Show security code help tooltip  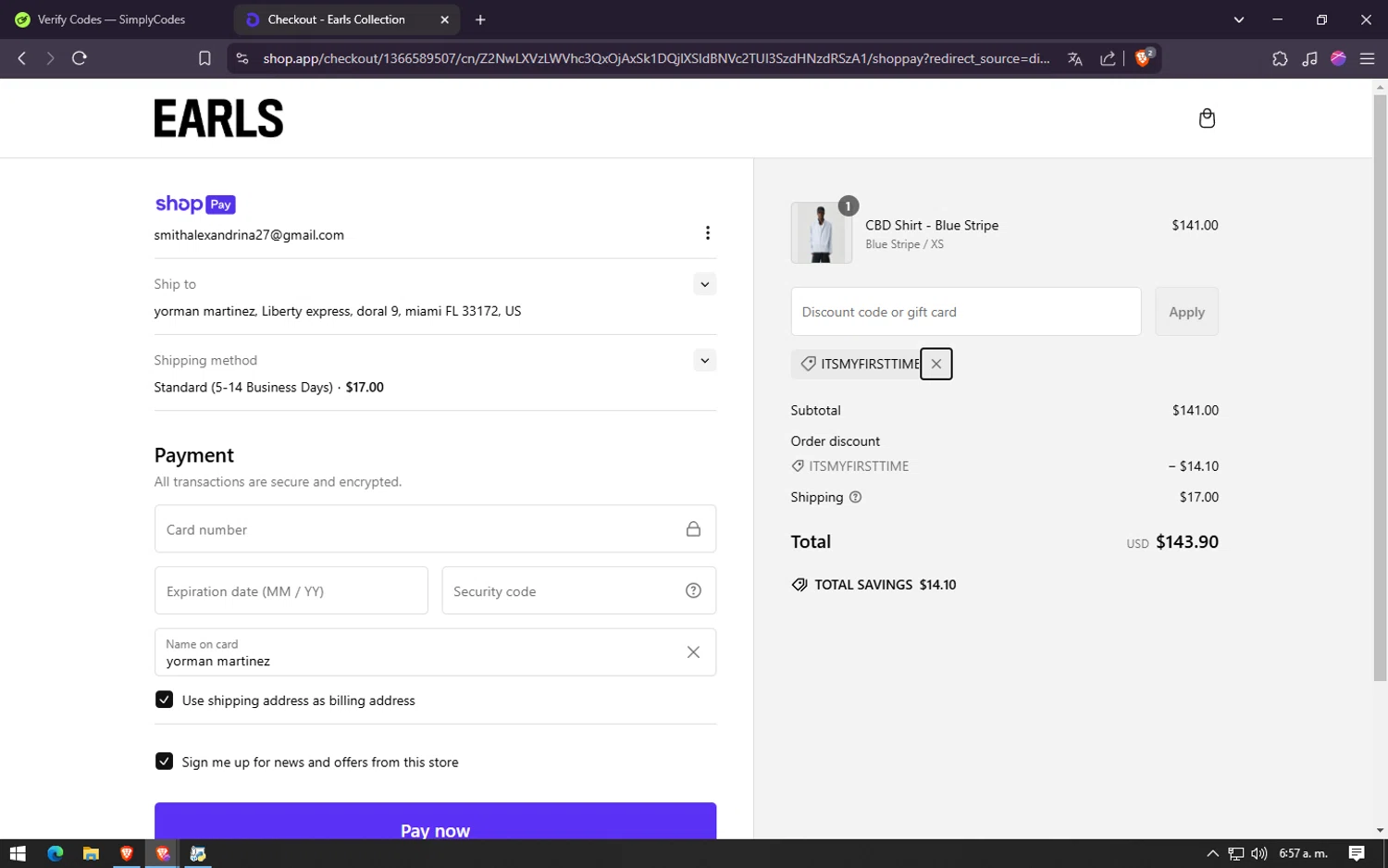pyautogui.click(x=693, y=591)
